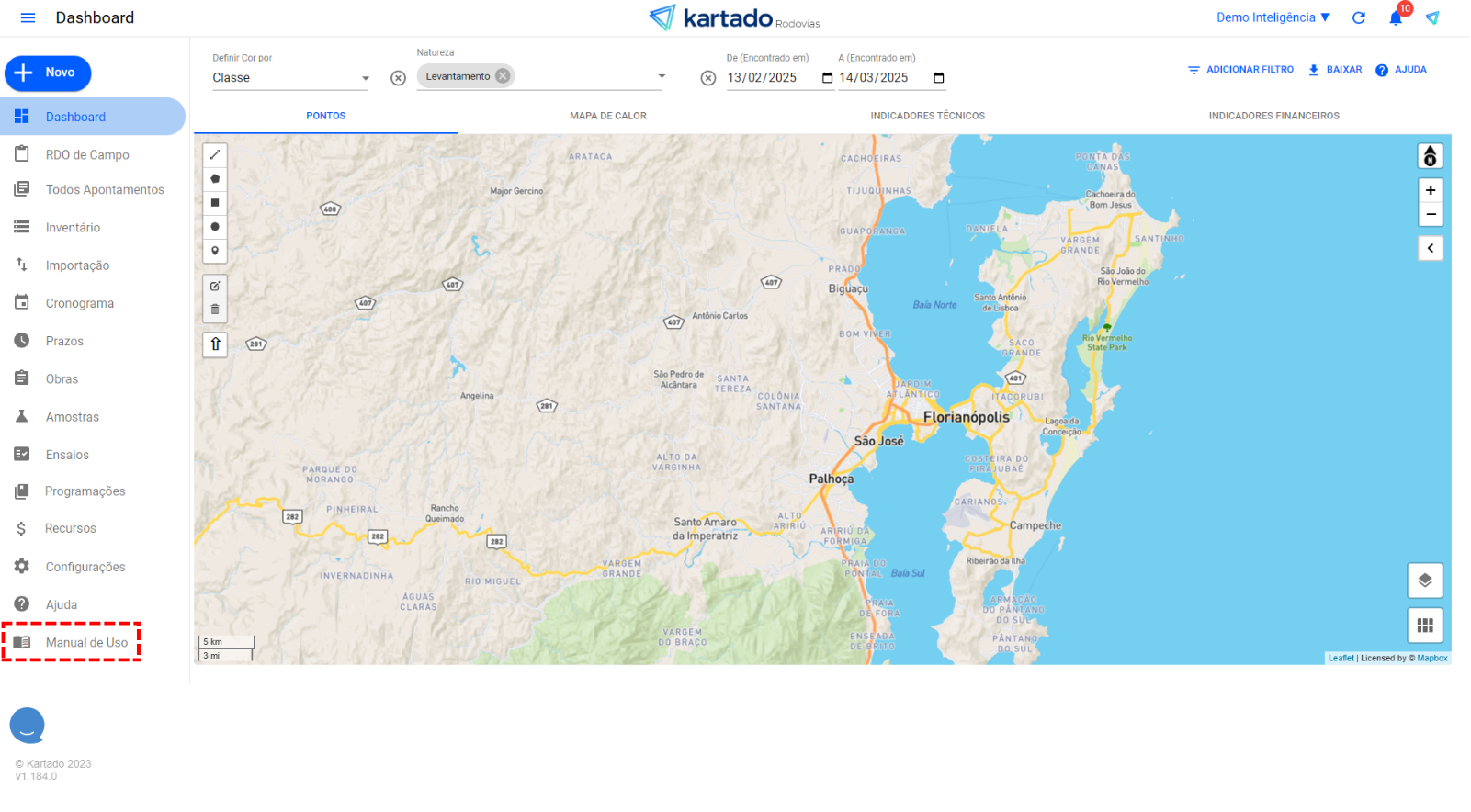Open the Indicadores Técnicos tab

pos(927,116)
